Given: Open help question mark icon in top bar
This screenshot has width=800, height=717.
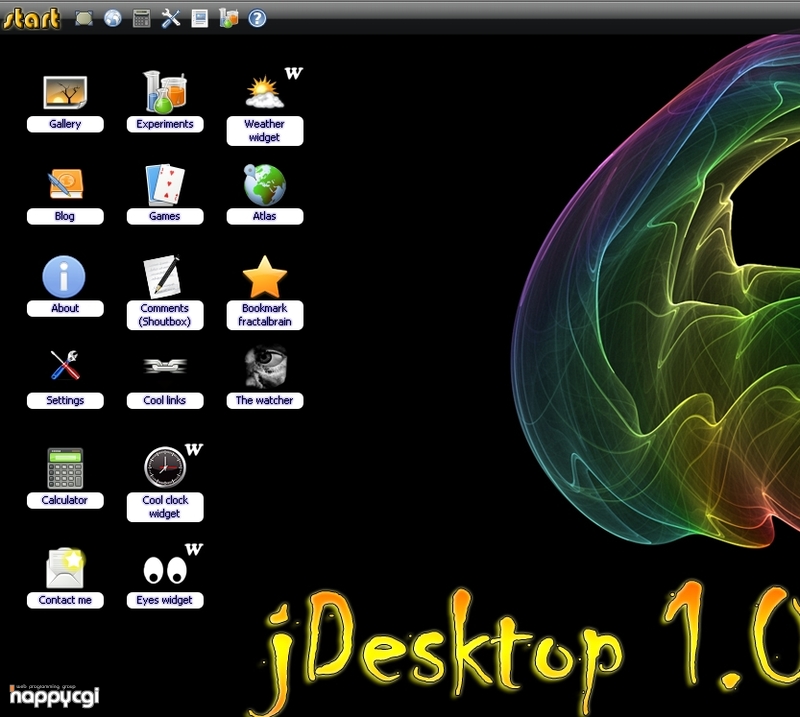Looking at the screenshot, I should (x=257, y=19).
